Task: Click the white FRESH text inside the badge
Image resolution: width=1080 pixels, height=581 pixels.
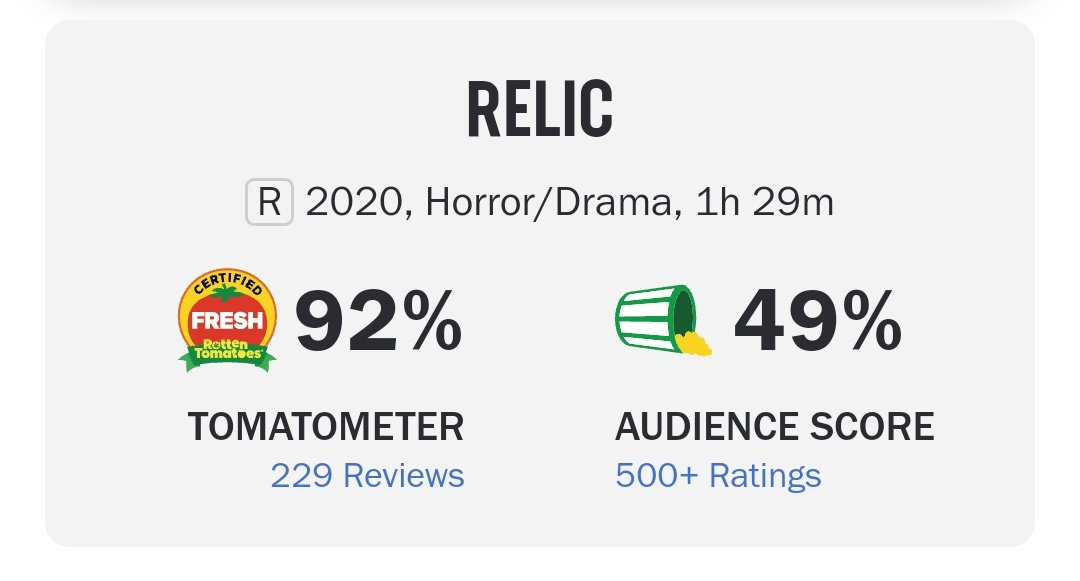Action: tap(227, 320)
